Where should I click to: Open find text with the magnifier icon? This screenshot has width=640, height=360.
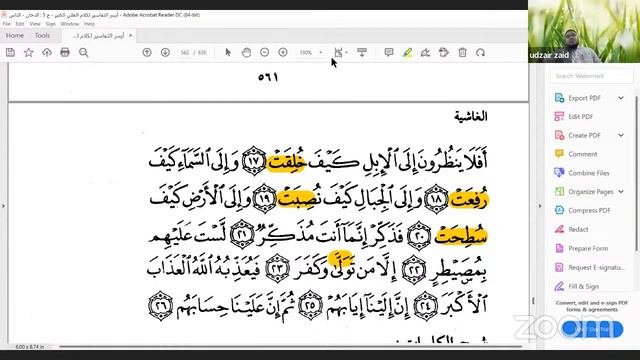point(84,52)
